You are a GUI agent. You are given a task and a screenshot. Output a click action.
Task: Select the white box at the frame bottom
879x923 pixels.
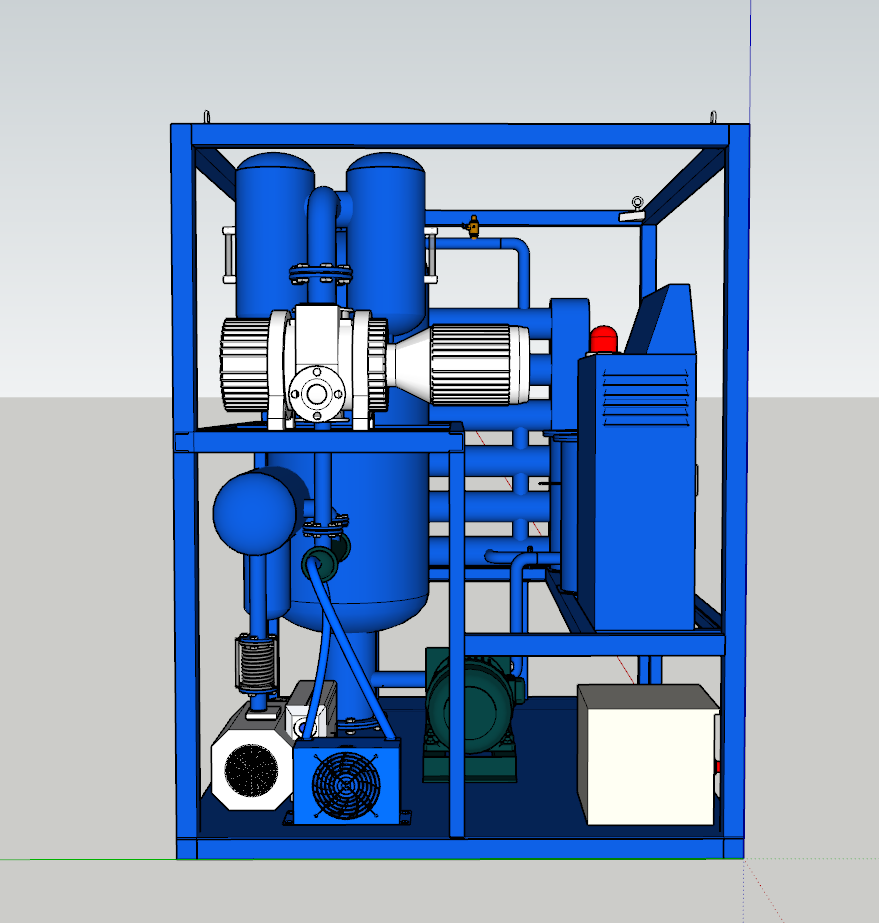pos(648,755)
